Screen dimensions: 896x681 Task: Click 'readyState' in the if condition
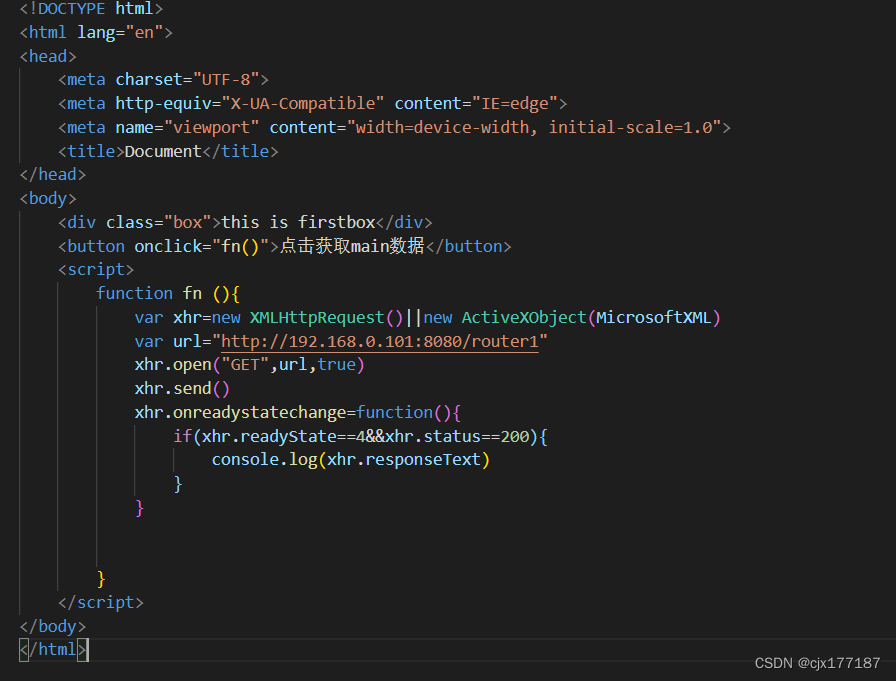(x=288, y=436)
